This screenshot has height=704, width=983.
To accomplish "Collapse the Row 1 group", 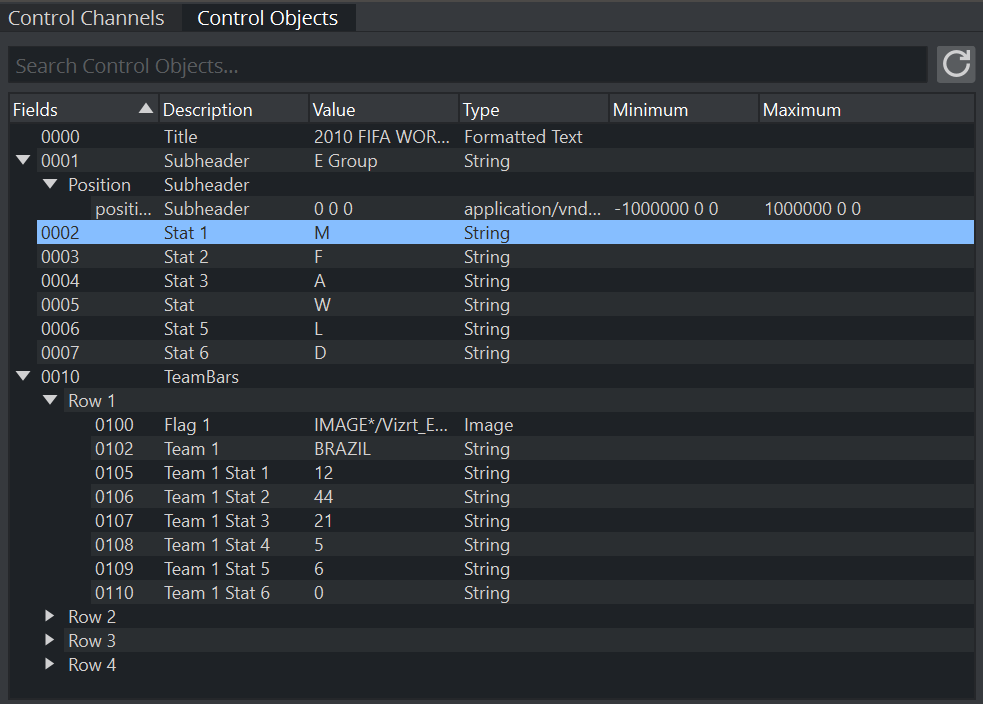I will click(50, 401).
